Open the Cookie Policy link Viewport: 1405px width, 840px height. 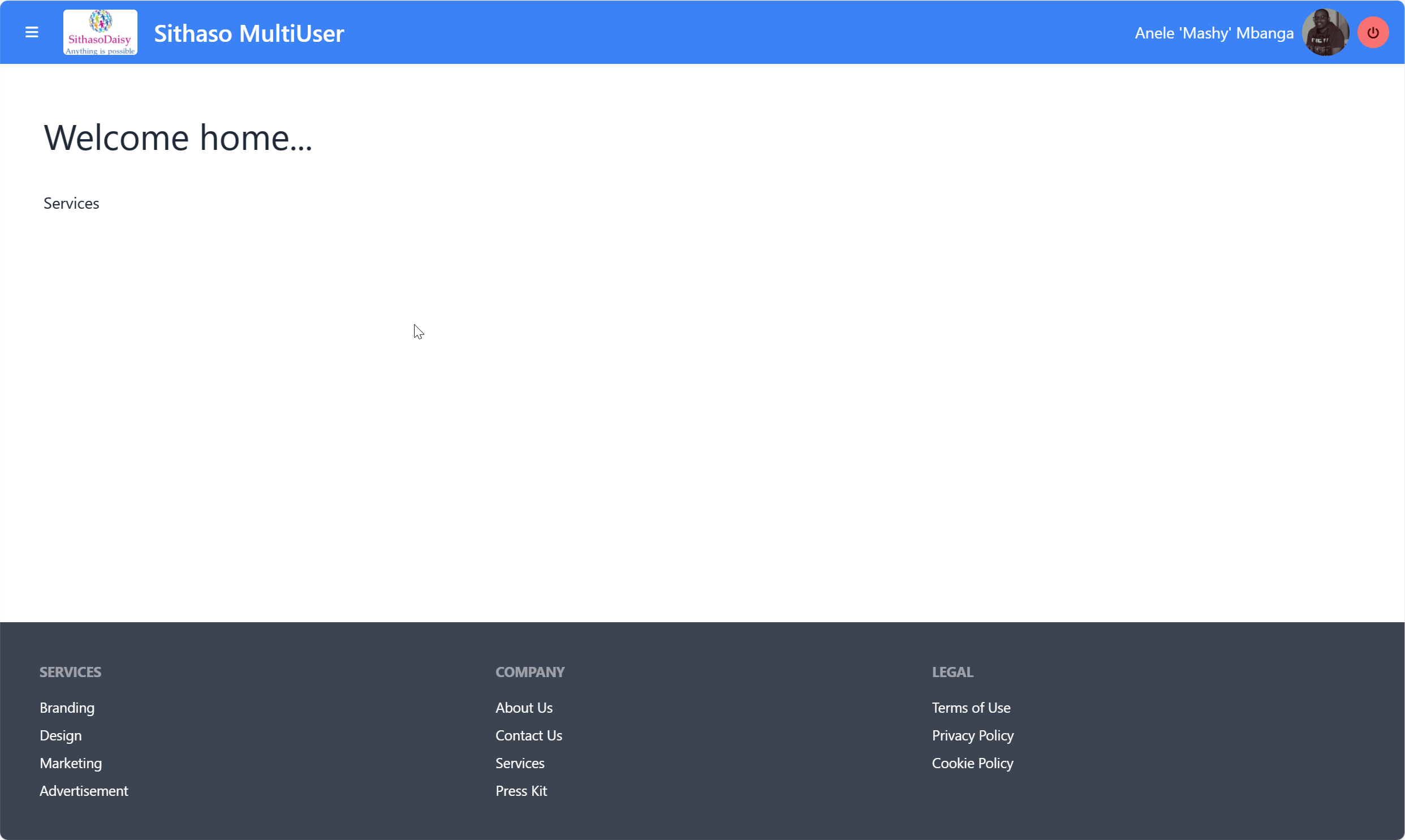(972, 763)
